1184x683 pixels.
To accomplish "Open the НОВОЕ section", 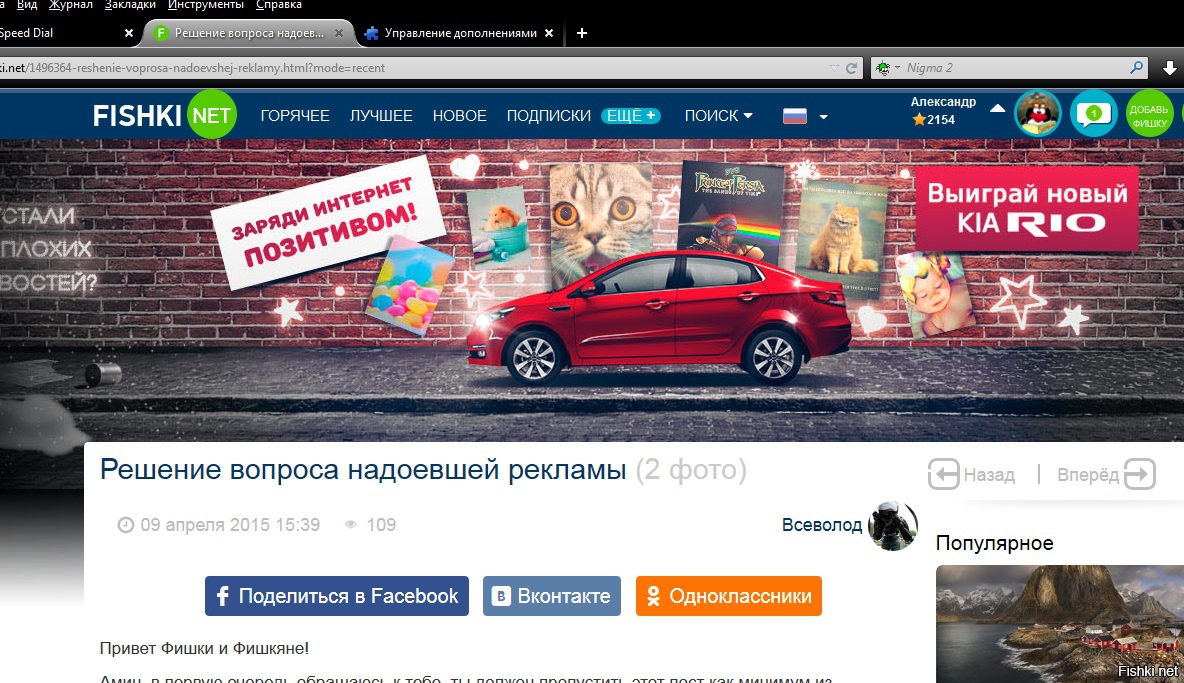I will coord(459,115).
